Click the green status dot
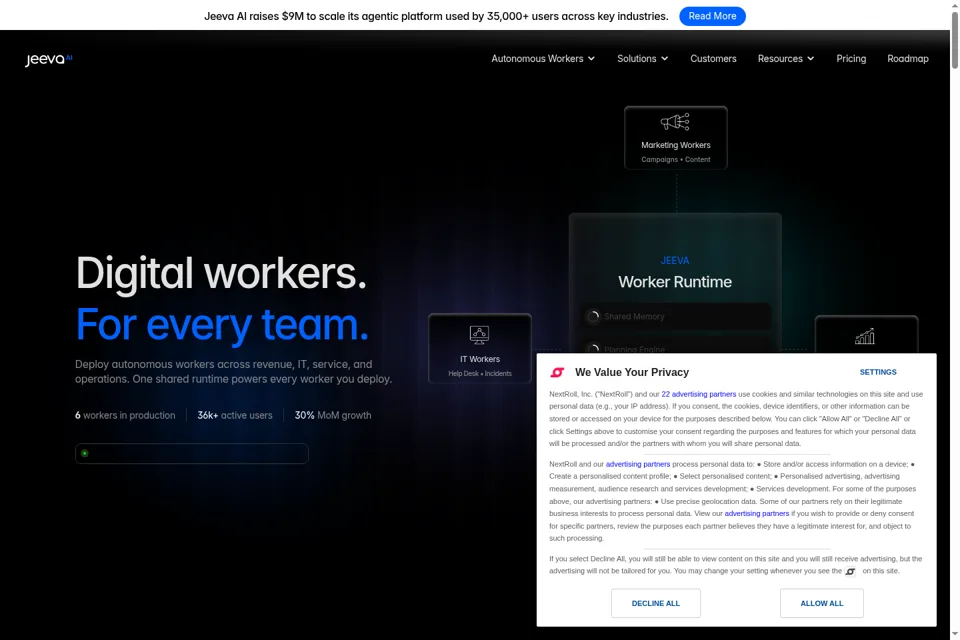The width and height of the screenshot is (960, 640). (84, 453)
